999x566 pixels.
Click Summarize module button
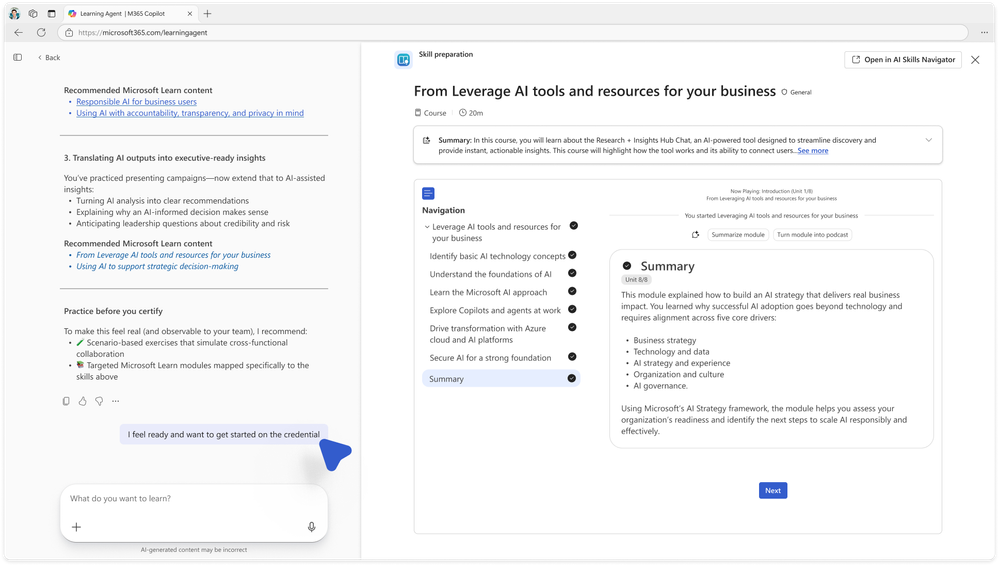pos(738,235)
